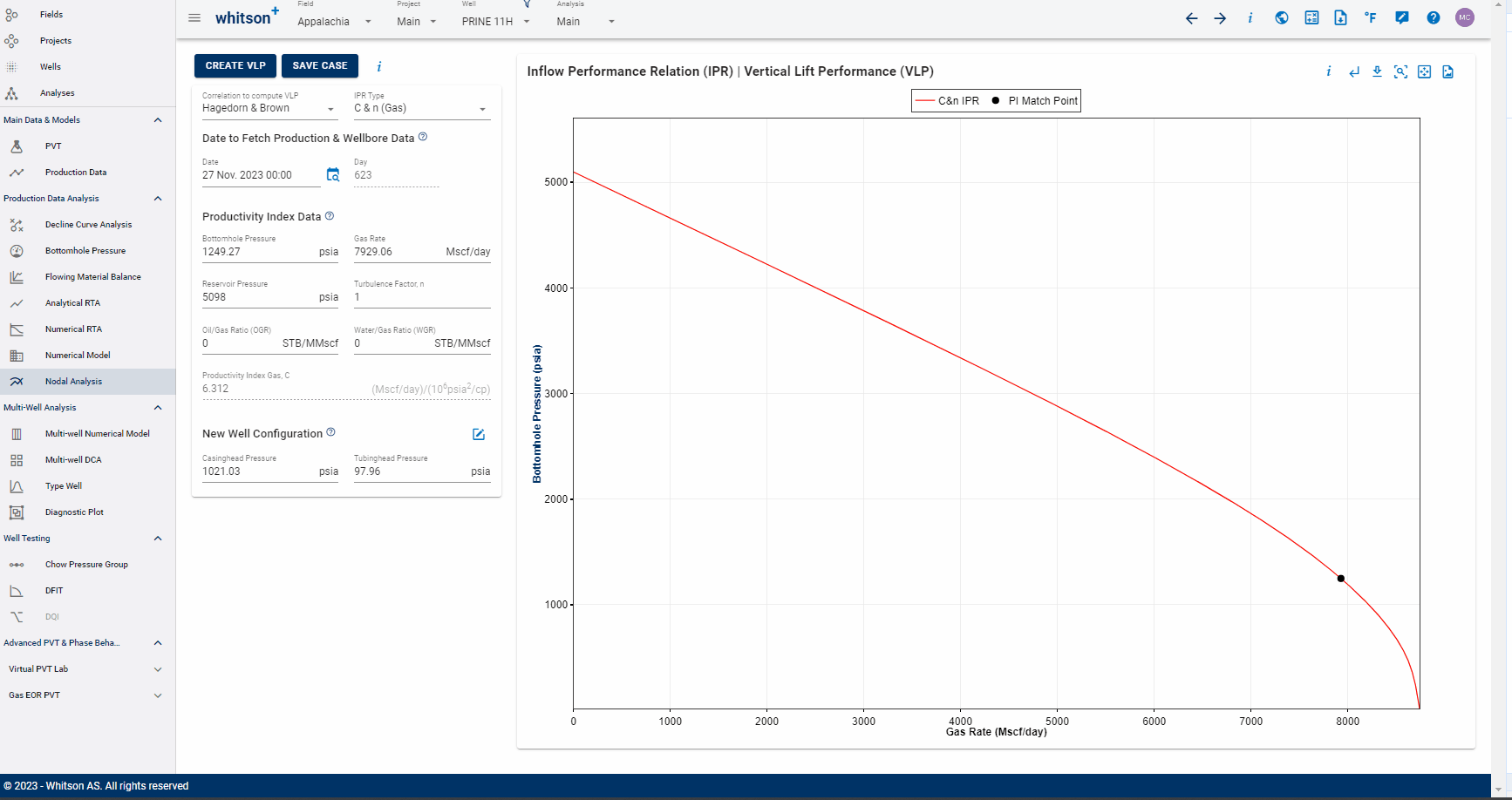This screenshot has height=800, width=1512.
Task: Open the VLP correlation dropdown Hagedorn & Brown
Action: 269,108
